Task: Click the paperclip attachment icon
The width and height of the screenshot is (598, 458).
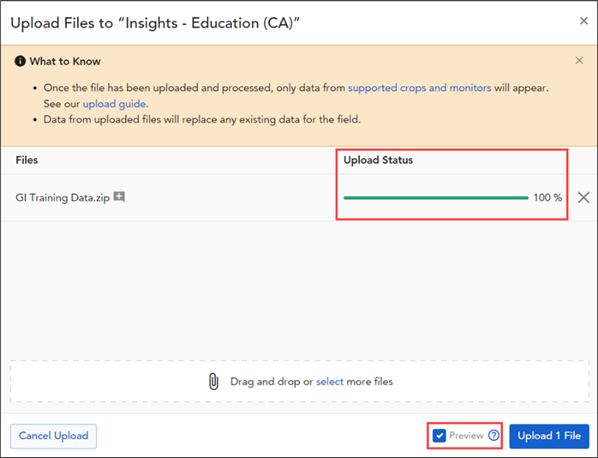Action: 214,381
